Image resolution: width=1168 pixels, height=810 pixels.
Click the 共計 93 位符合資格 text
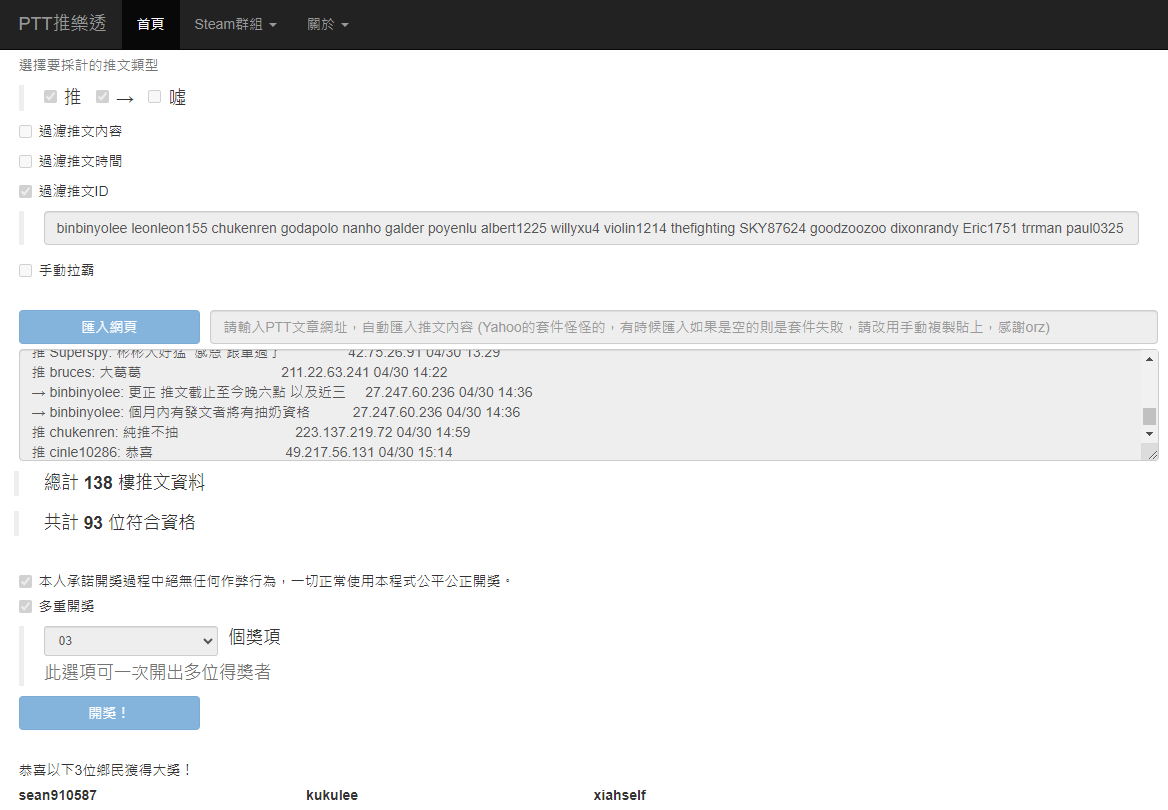point(119,522)
